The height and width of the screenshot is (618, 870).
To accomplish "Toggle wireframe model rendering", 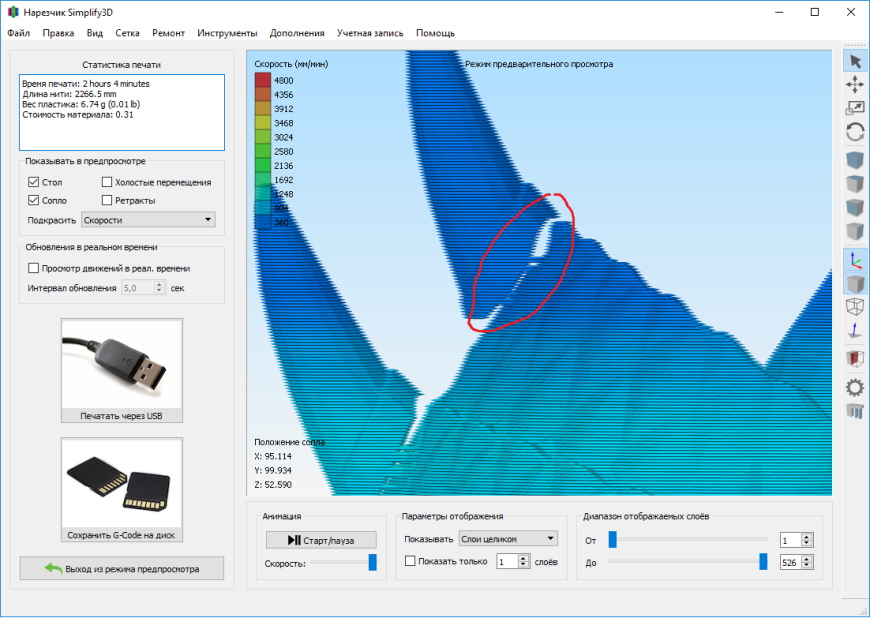I will pyautogui.click(x=854, y=307).
